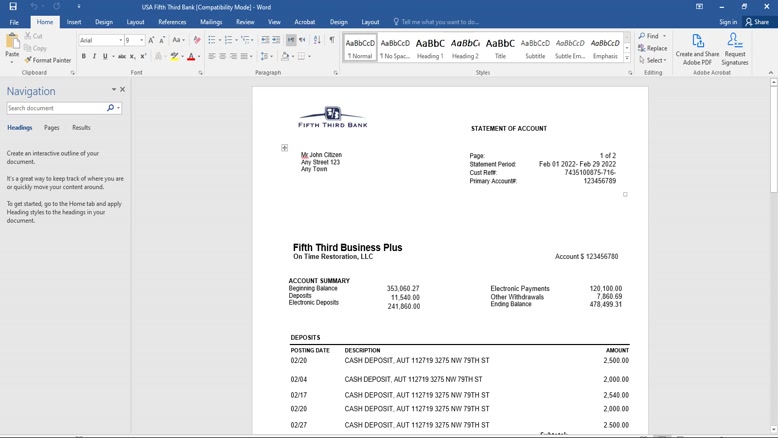Open the Mailings ribbon tab
778x438 pixels.
tap(211, 21)
